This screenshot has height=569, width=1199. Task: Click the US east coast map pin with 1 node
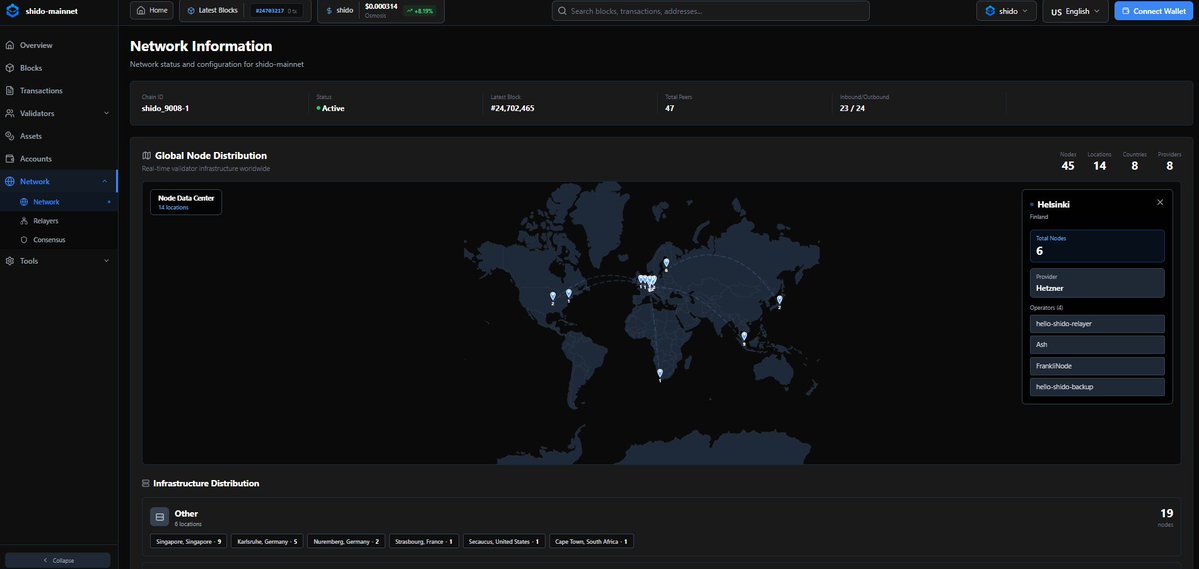coord(568,294)
